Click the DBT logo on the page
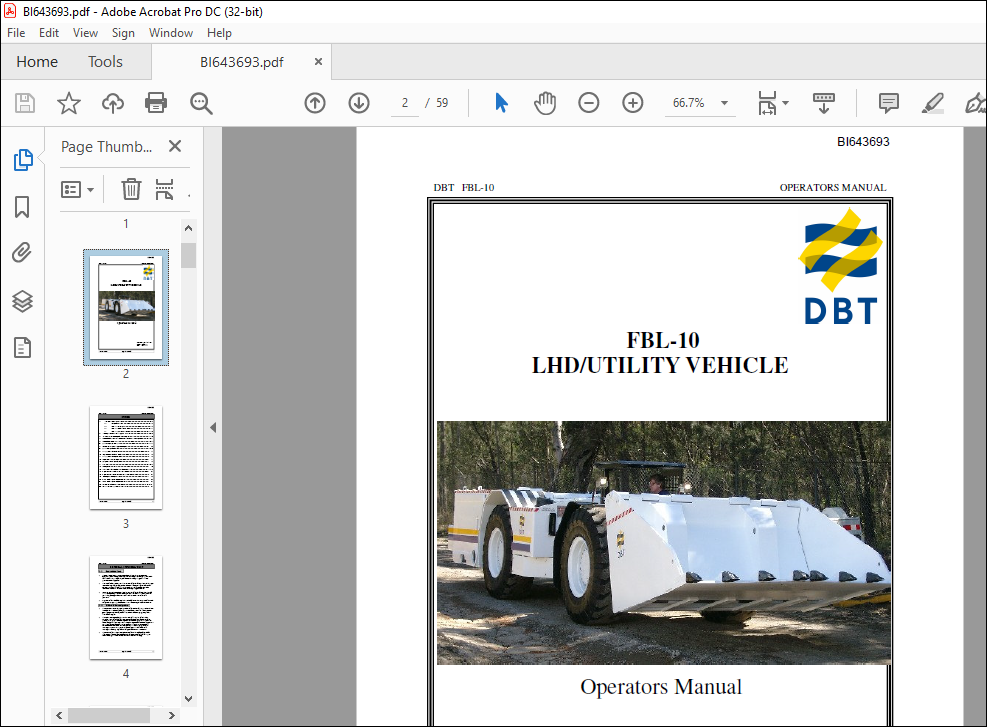Screen dimensions: 987x727 point(840,267)
